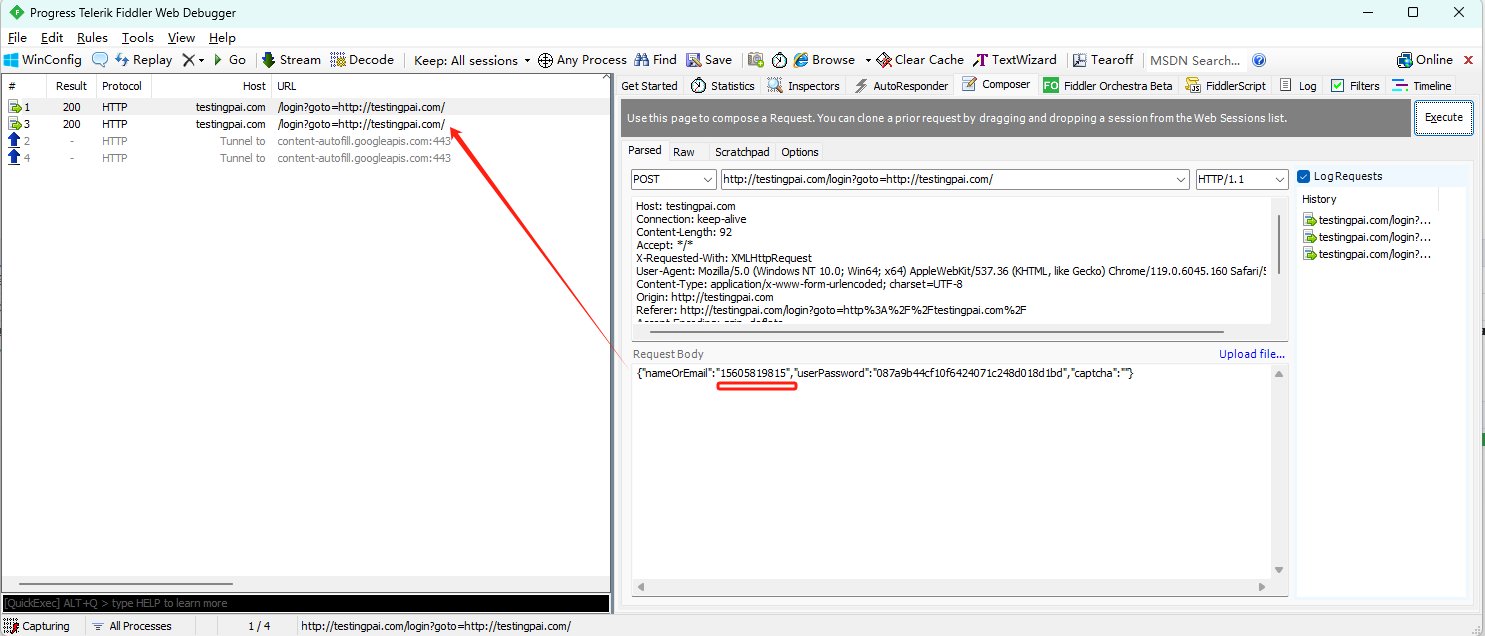
Task: Open the View menu
Action: tap(181, 38)
